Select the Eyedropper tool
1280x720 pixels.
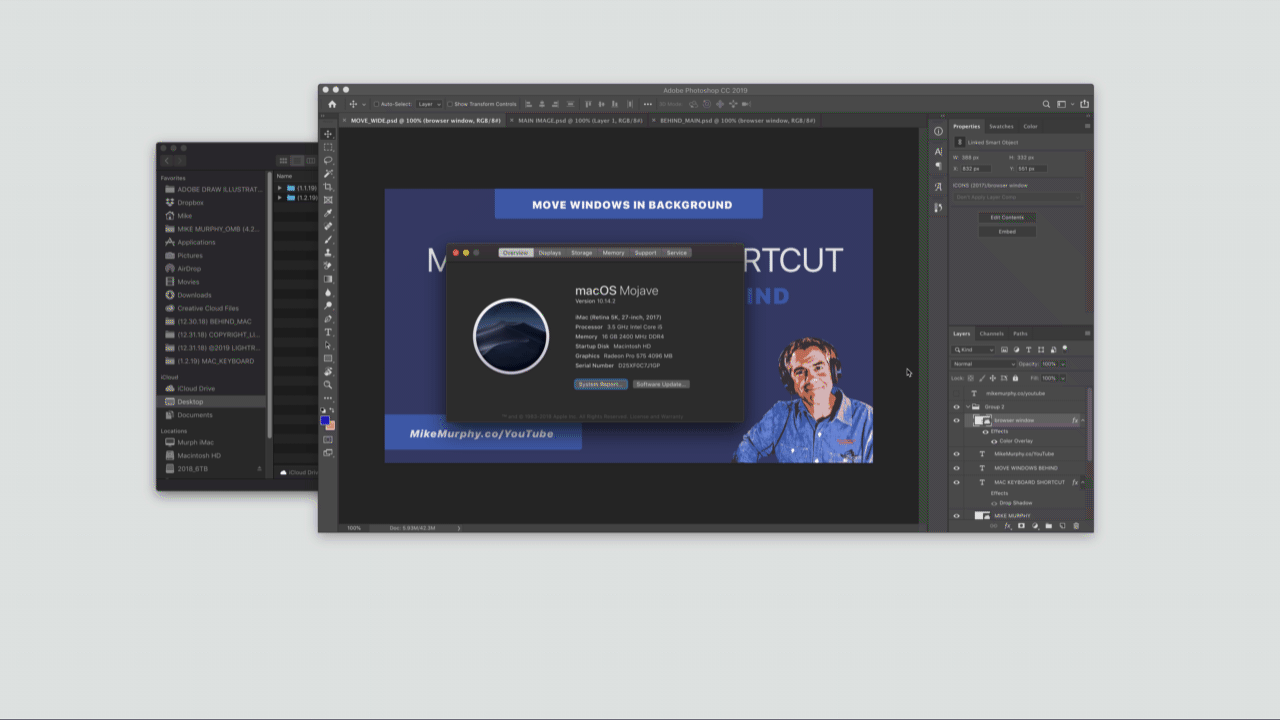(x=328, y=214)
